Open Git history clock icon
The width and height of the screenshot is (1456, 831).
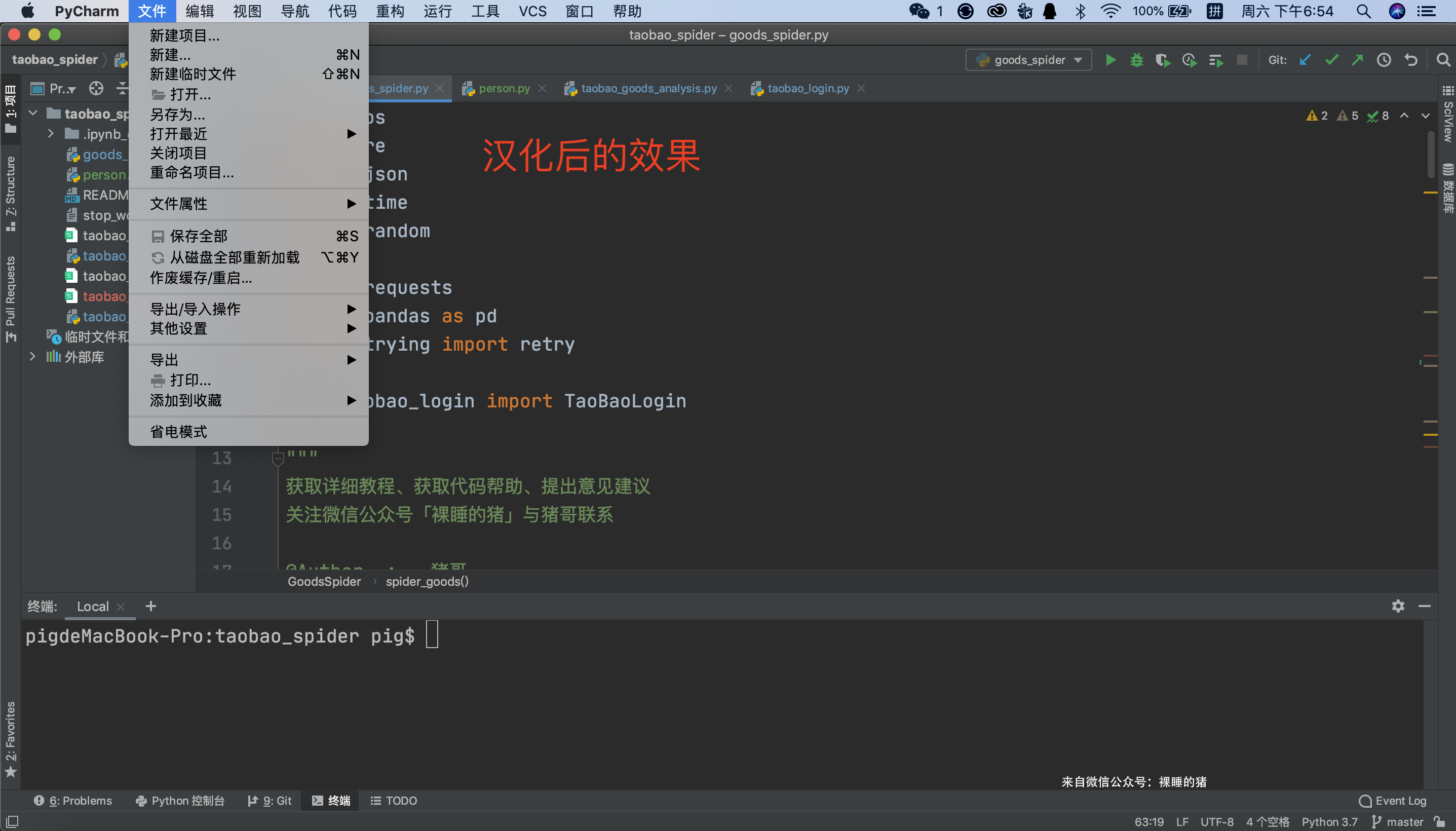pos(1384,60)
